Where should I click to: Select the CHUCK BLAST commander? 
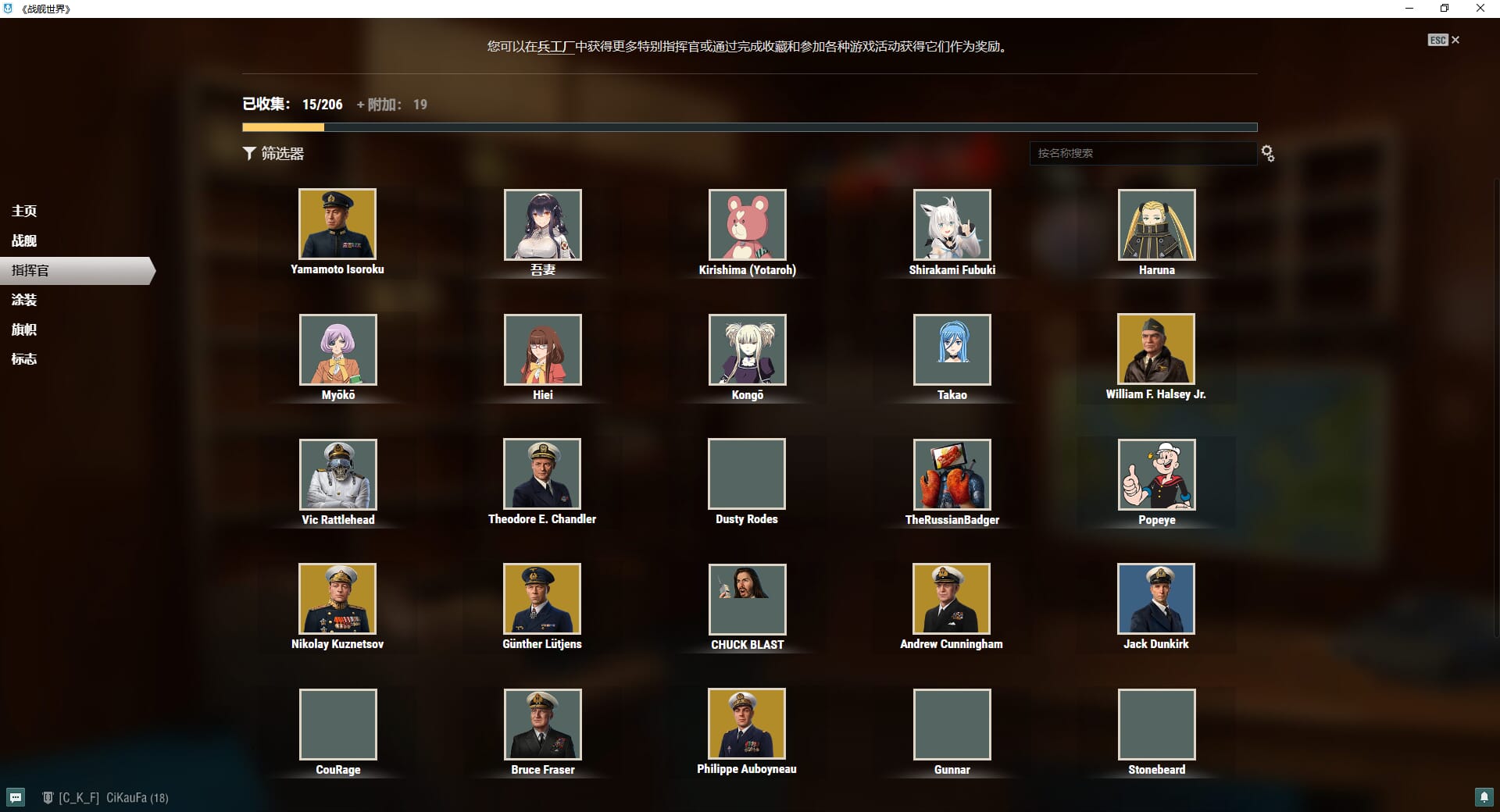coord(747,599)
